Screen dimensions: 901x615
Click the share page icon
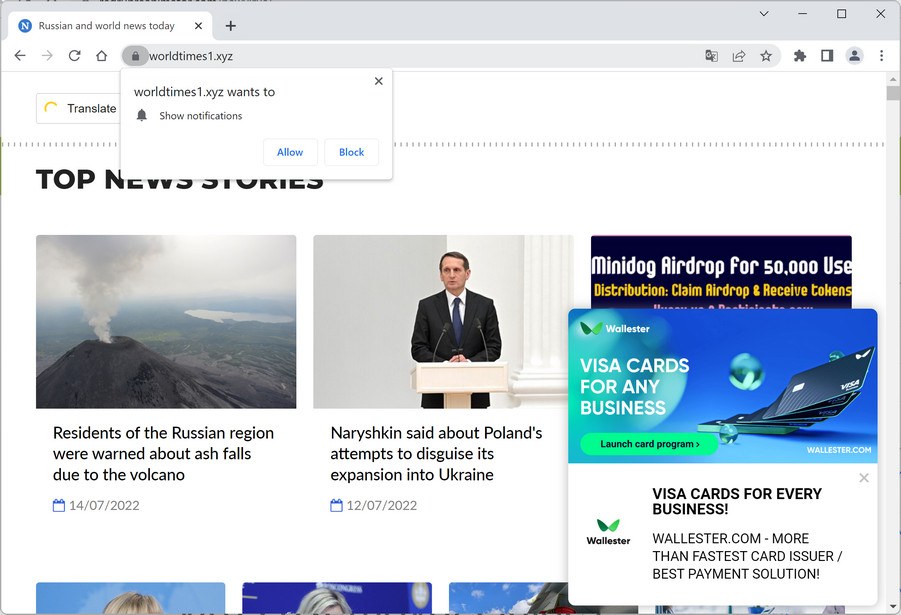[739, 56]
